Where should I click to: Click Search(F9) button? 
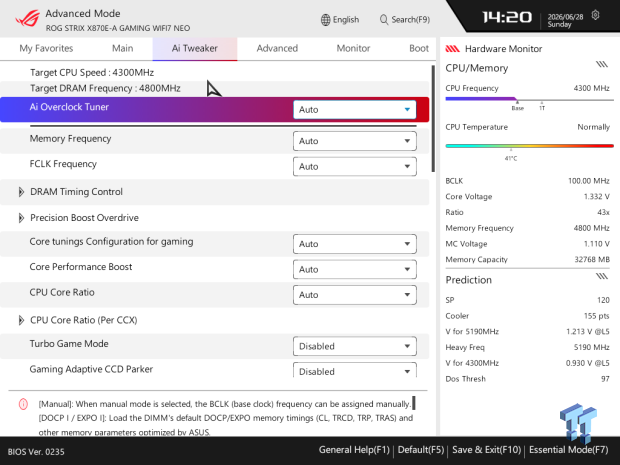point(405,20)
